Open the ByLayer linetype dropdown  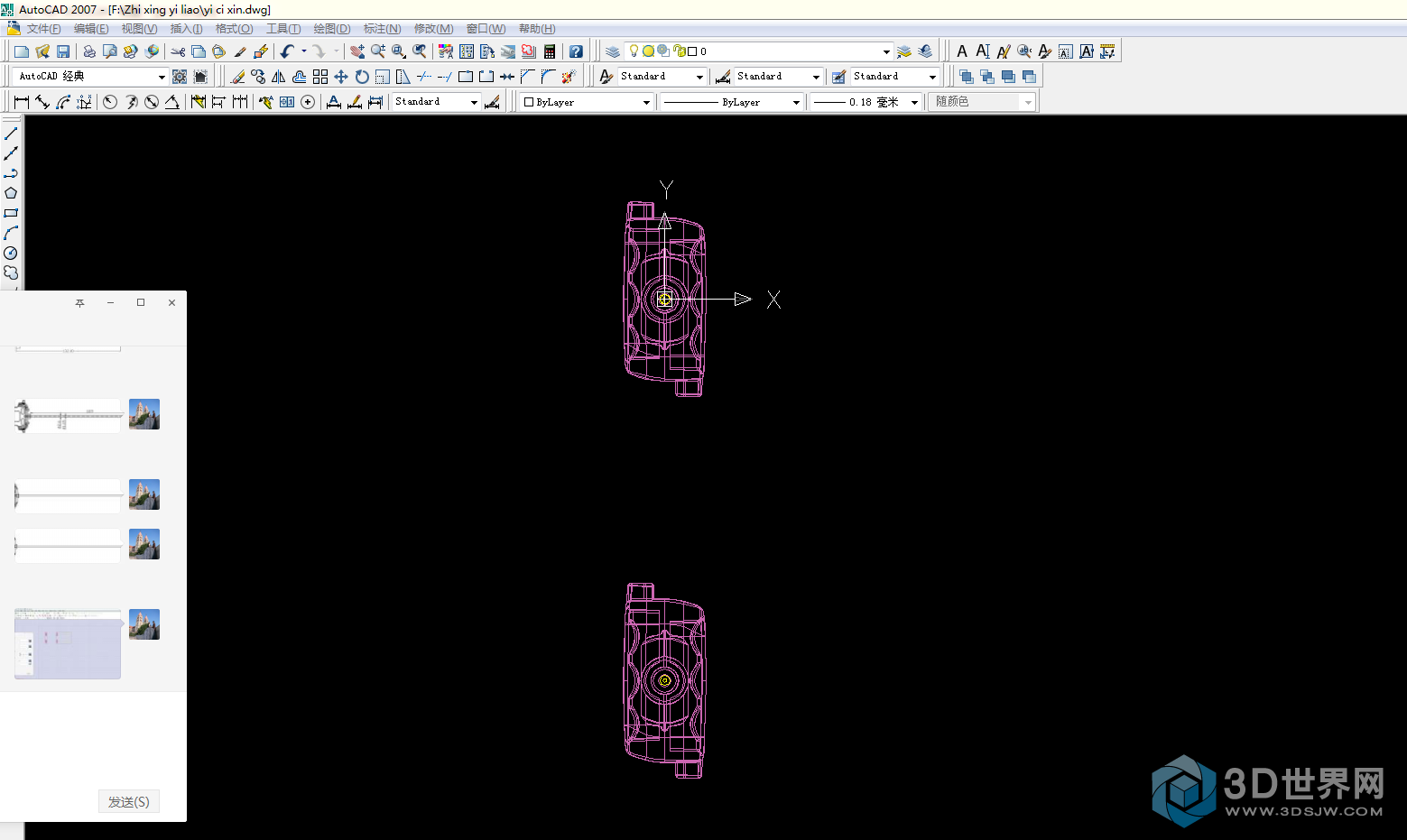tap(796, 102)
